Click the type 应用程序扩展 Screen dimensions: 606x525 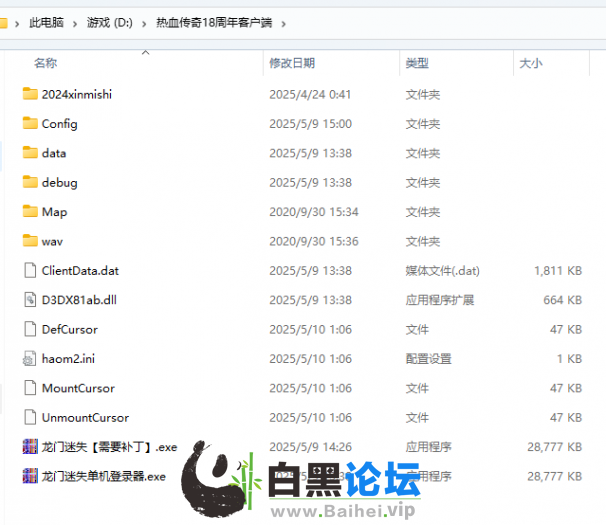click(440, 300)
